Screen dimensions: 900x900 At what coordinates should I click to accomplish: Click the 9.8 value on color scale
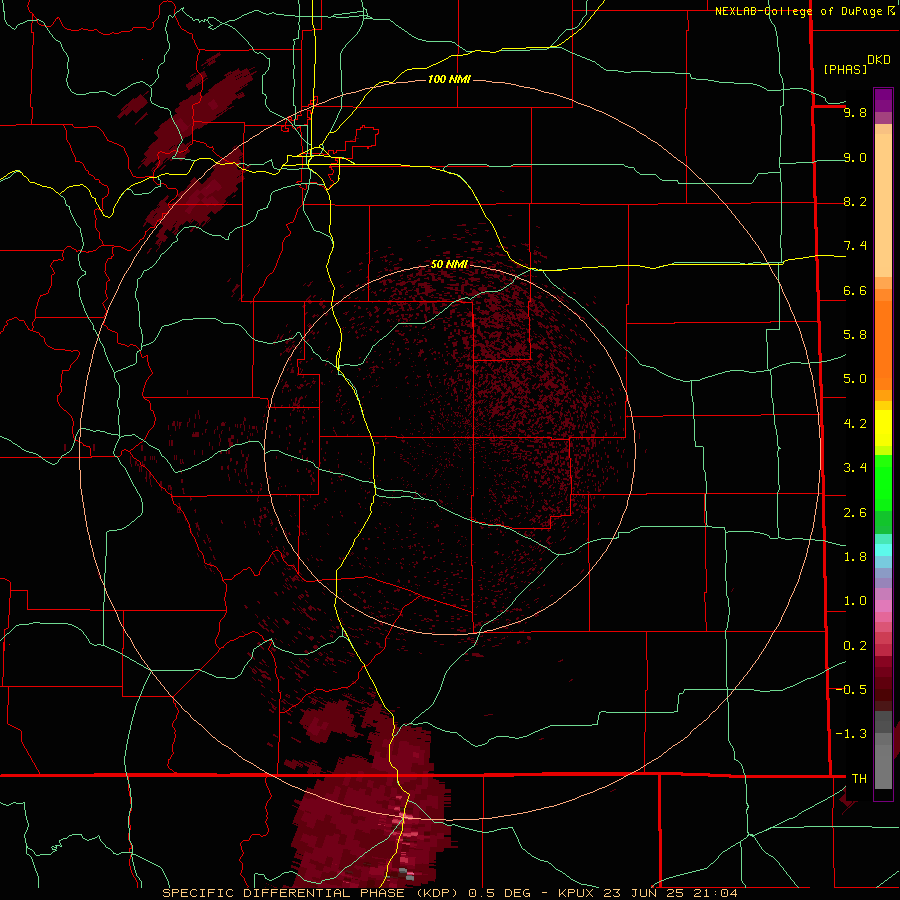855,112
